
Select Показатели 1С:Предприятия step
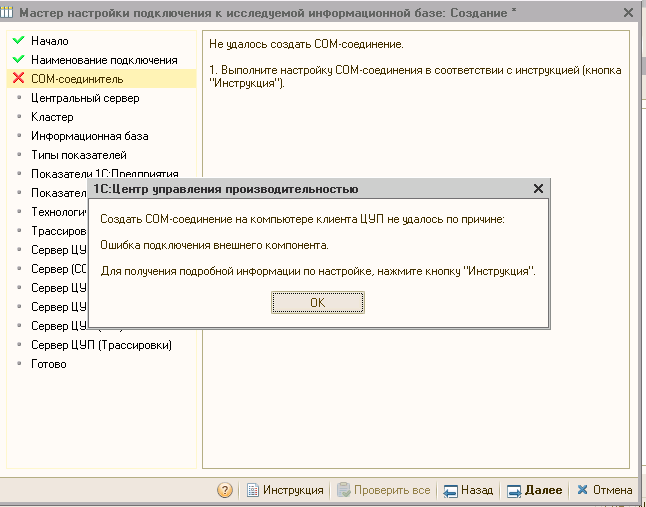[x=101, y=173]
